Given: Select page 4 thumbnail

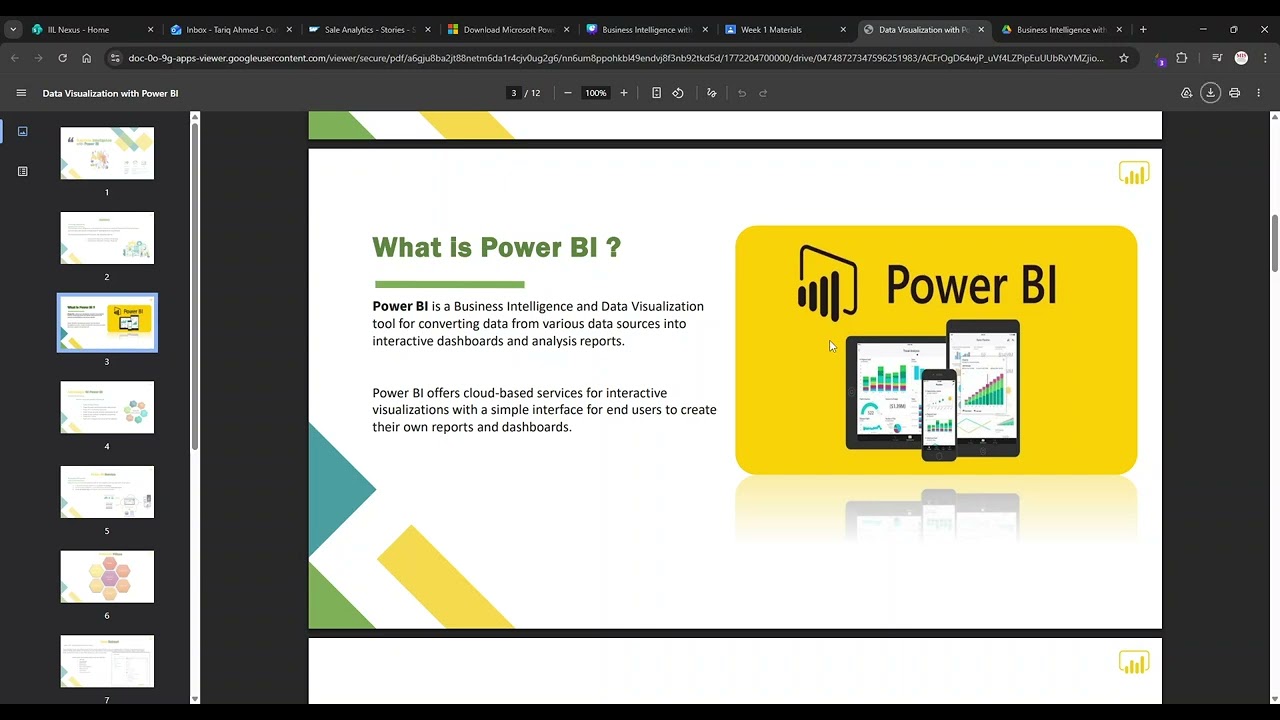Looking at the screenshot, I should (x=107, y=407).
